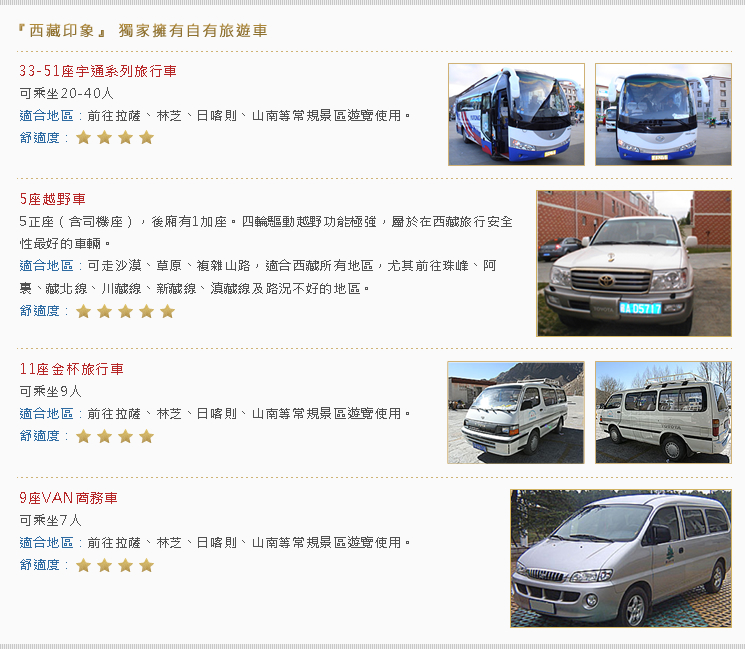Click the first star of VAN商務車 rating

click(x=84, y=565)
